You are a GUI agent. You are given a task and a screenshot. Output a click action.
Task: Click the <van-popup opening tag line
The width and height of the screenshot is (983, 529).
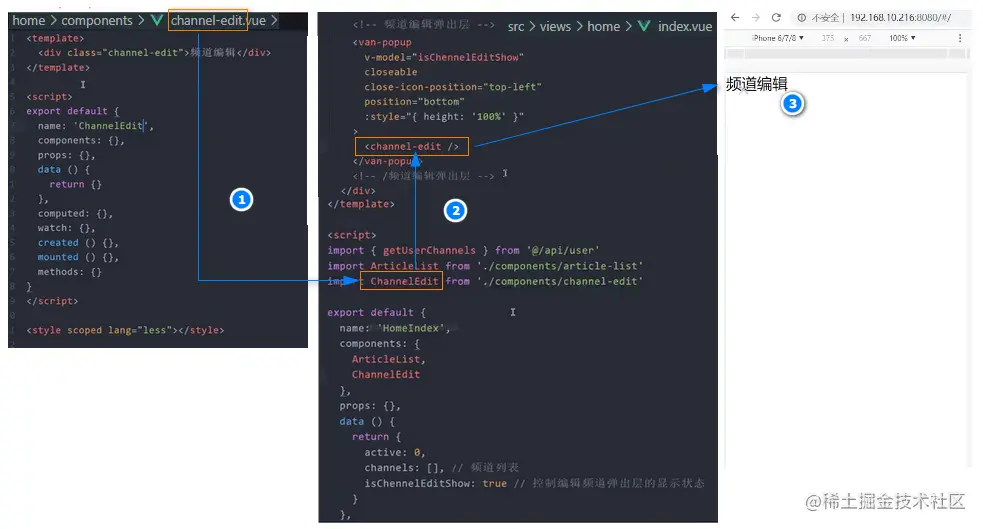[x=382, y=43]
